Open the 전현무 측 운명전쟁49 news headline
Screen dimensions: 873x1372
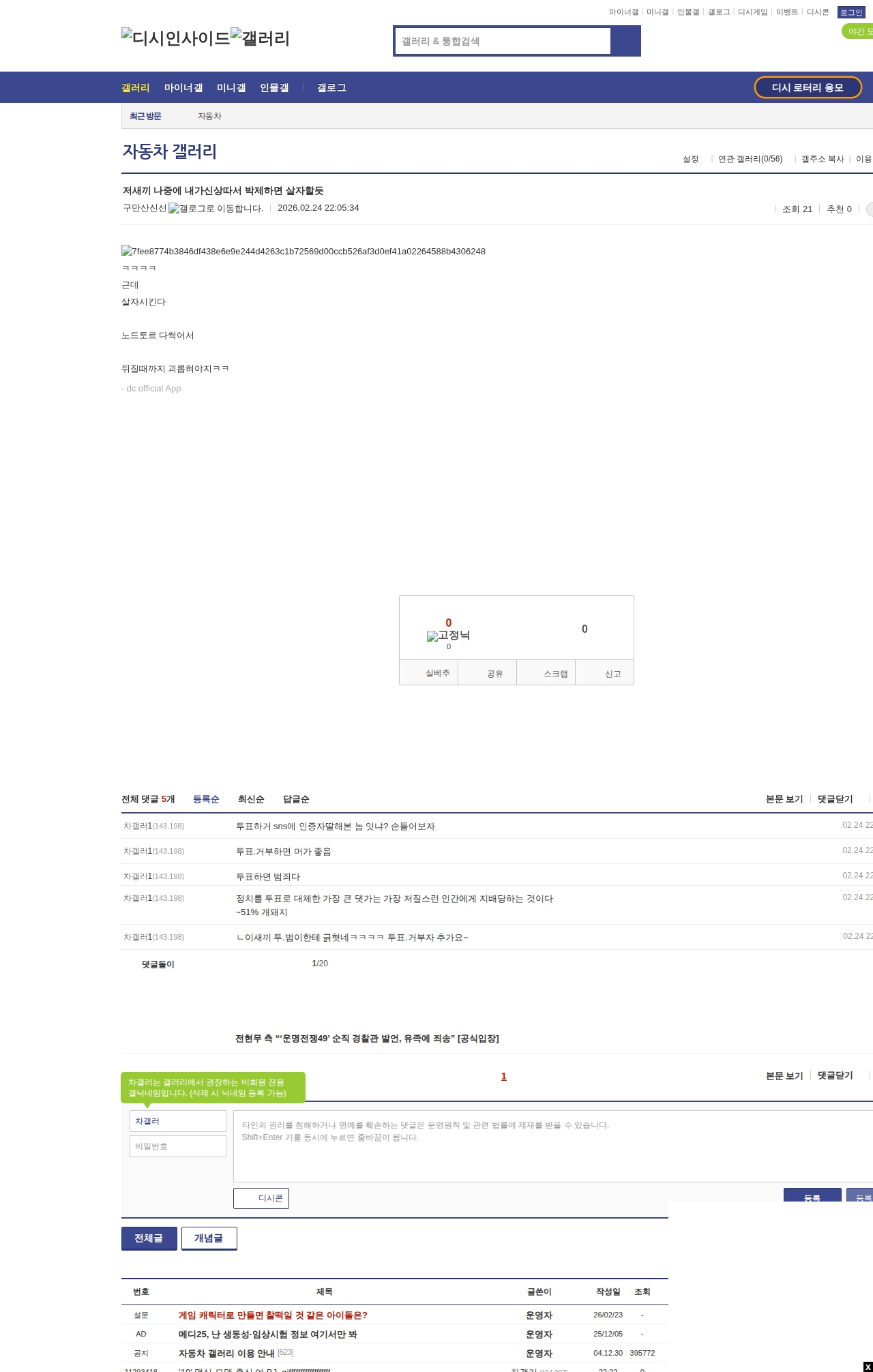point(367,1039)
